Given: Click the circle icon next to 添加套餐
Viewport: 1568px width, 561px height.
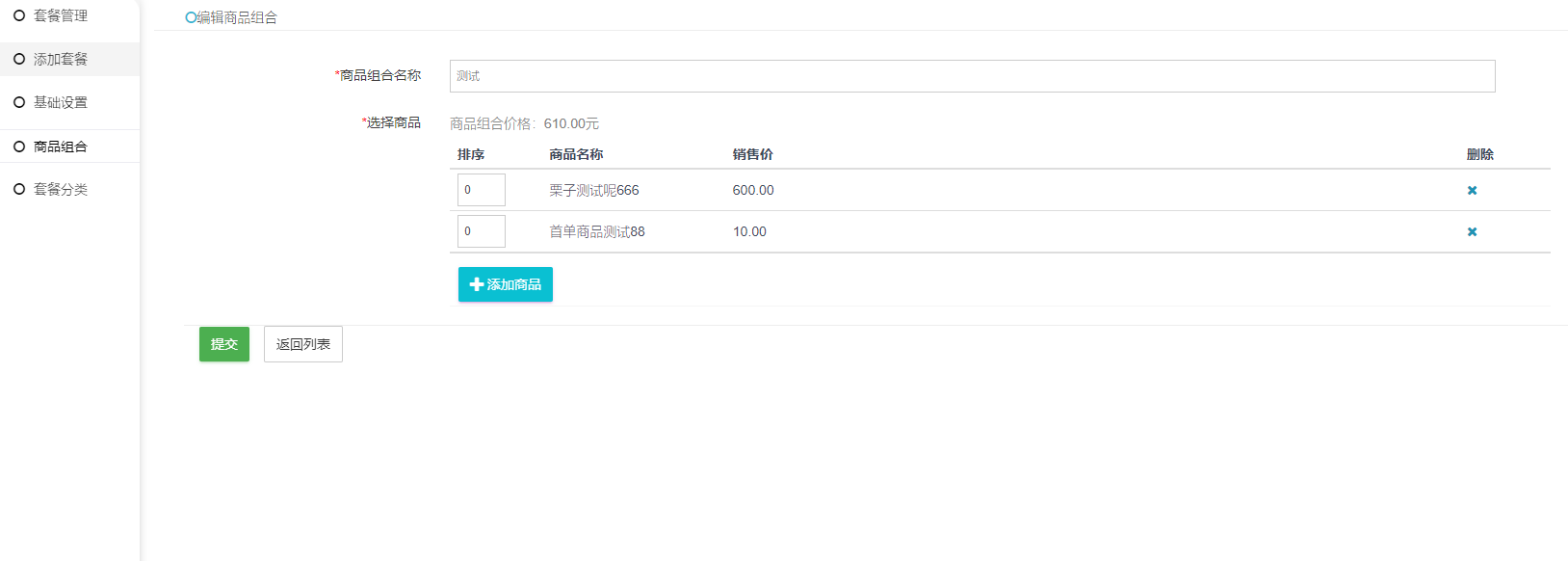Looking at the screenshot, I should tap(19, 59).
